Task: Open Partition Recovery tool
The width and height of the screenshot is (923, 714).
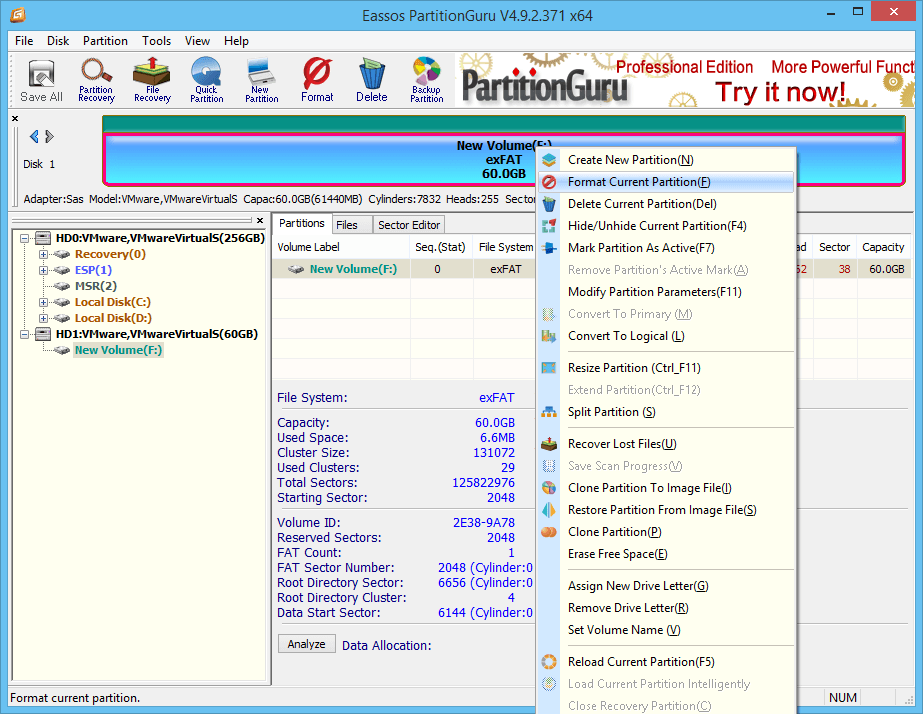Action: coord(97,81)
